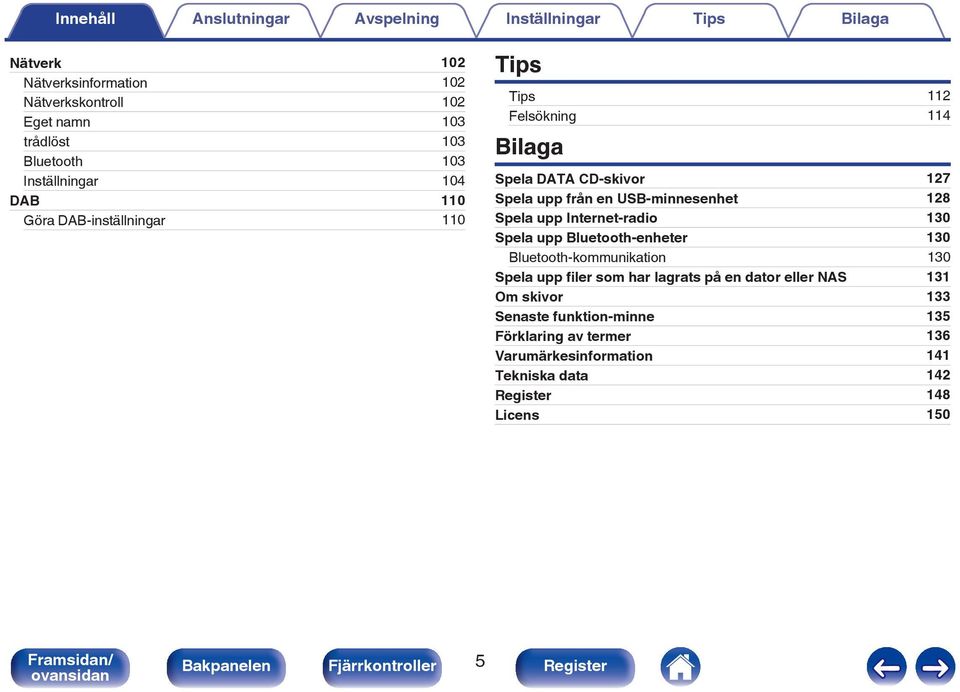Image resolution: width=960 pixels, height=692 pixels.
Task: Click page number 127 for DATA CD-skivor
Action: [x=938, y=178]
